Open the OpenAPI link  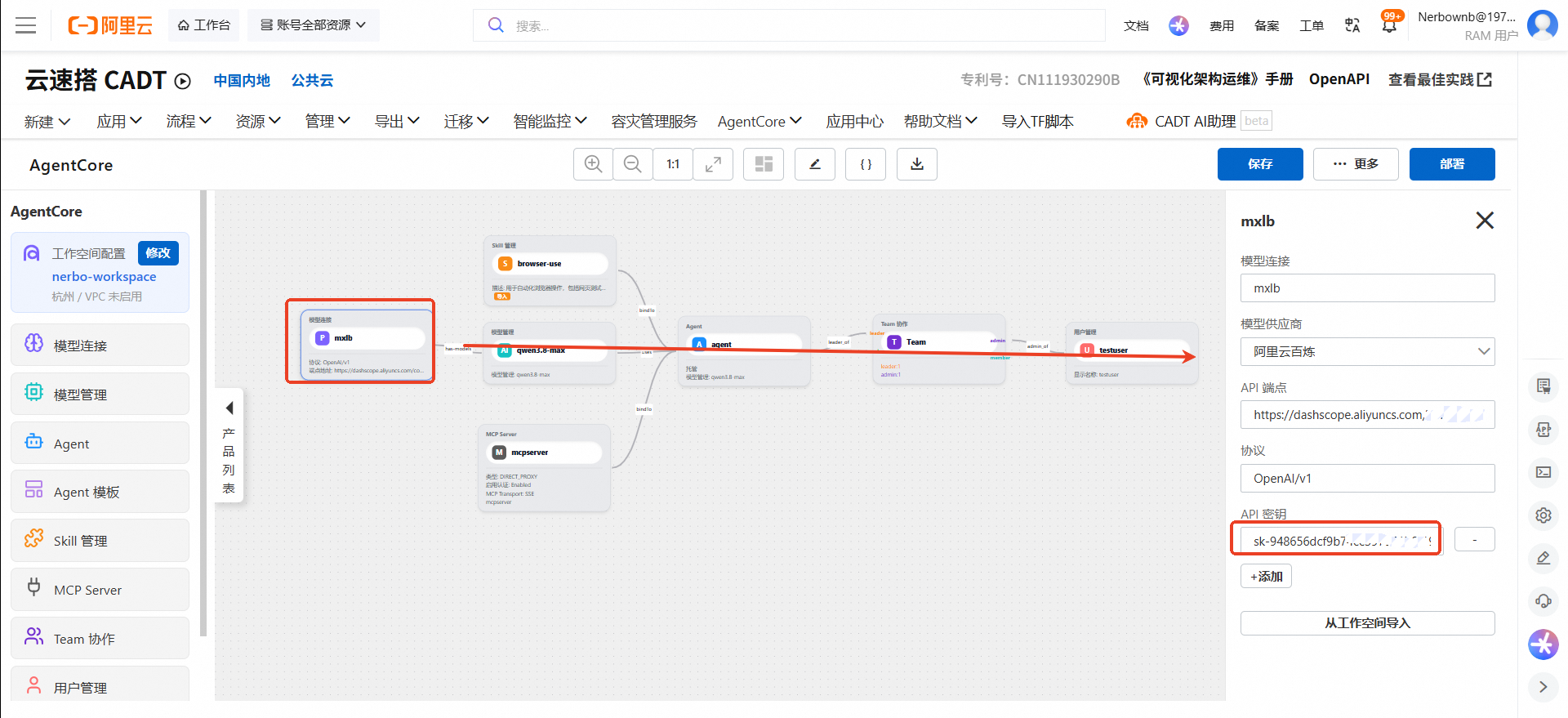click(x=1339, y=79)
